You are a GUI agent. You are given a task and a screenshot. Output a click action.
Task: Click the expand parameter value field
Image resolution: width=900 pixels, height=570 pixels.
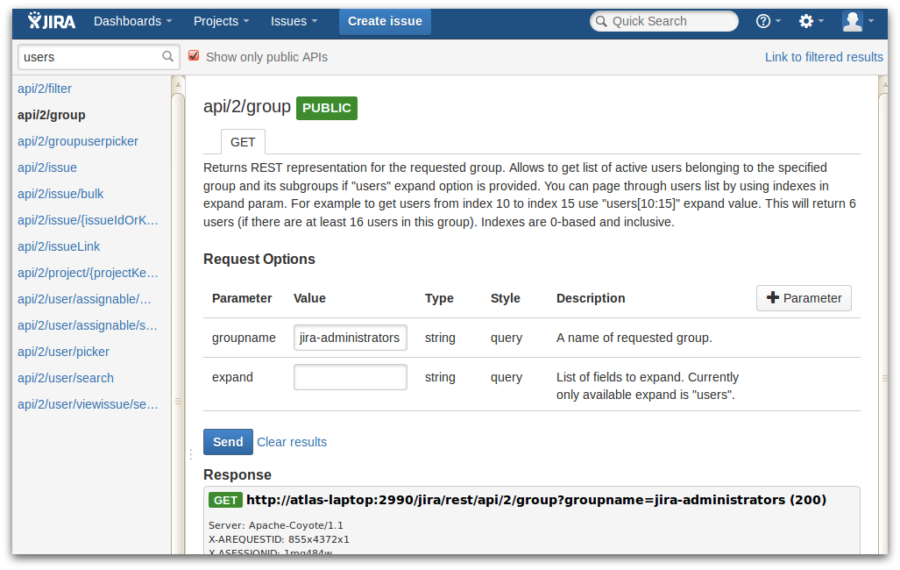(350, 377)
